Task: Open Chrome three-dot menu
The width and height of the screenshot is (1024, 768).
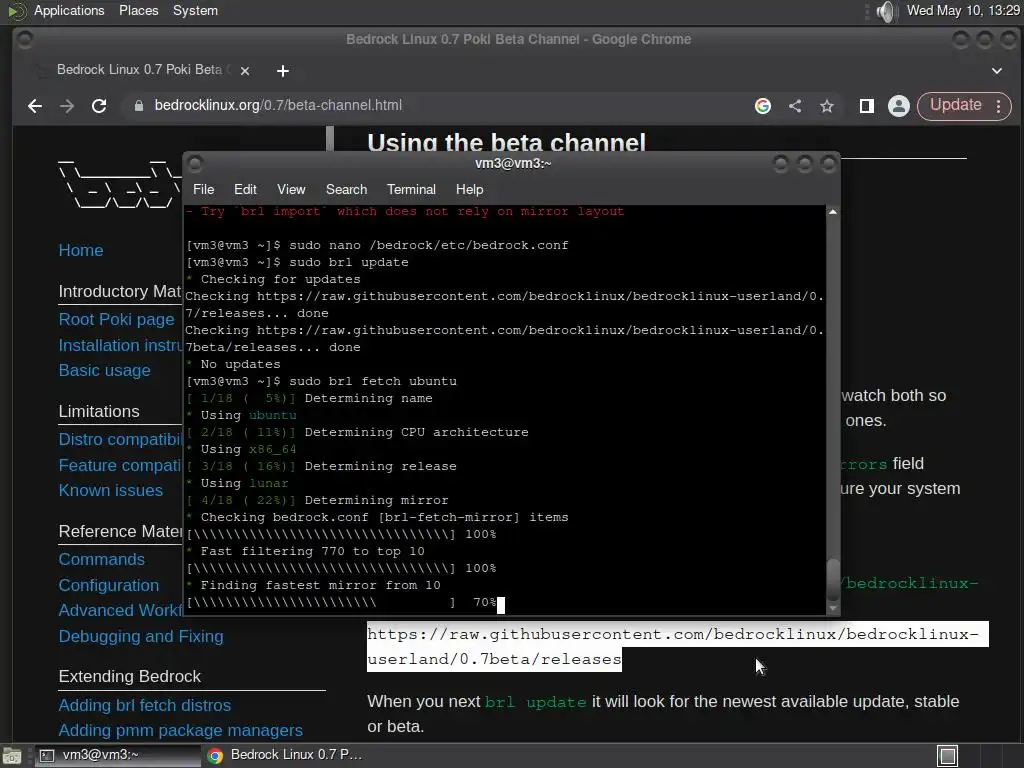Action: coord(999,106)
